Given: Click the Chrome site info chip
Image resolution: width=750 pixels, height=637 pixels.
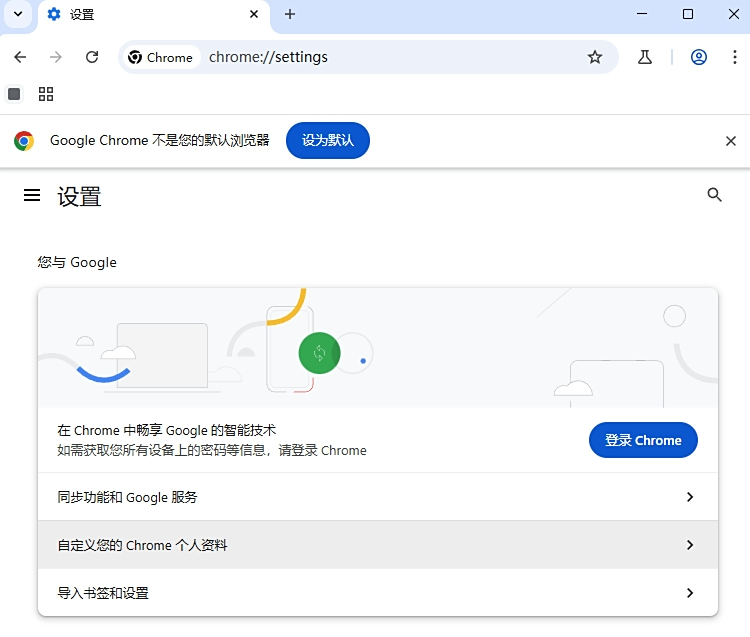Looking at the screenshot, I should 161,57.
